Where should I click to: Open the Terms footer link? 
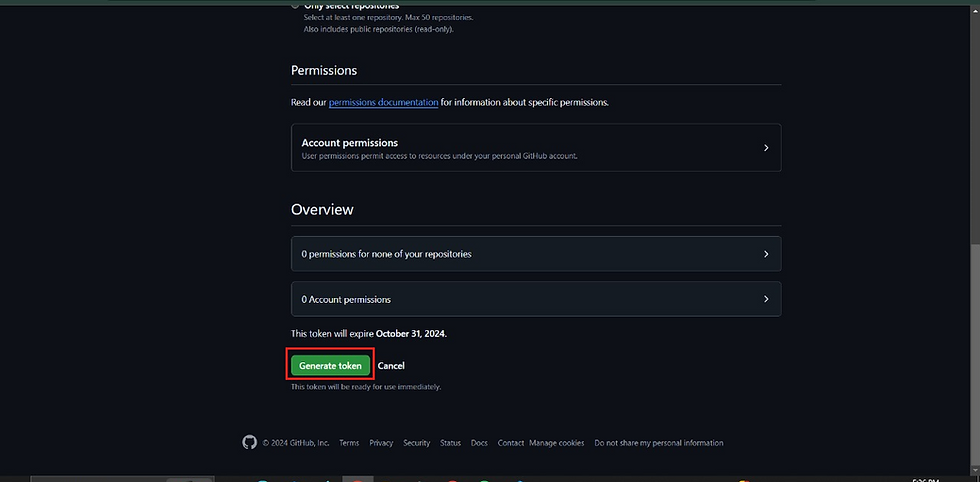click(349, 443)
